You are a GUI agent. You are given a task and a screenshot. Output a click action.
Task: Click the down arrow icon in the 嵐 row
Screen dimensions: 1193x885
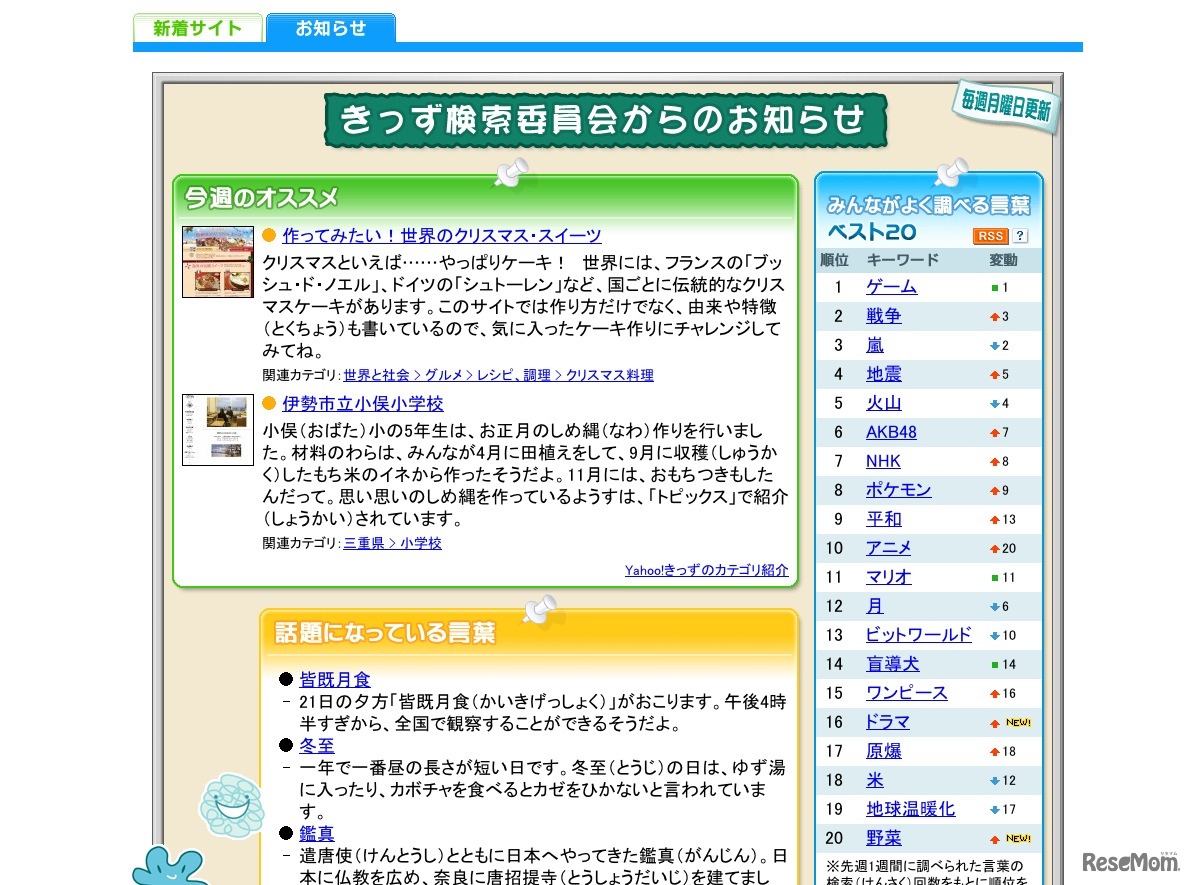[994, 345]
